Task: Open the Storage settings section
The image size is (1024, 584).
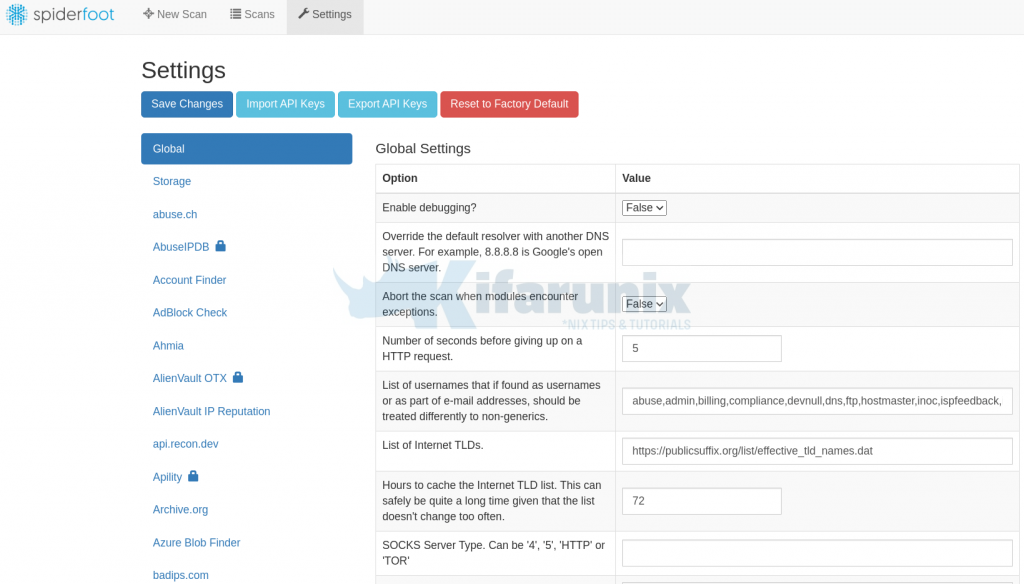Action: [172, 182]
